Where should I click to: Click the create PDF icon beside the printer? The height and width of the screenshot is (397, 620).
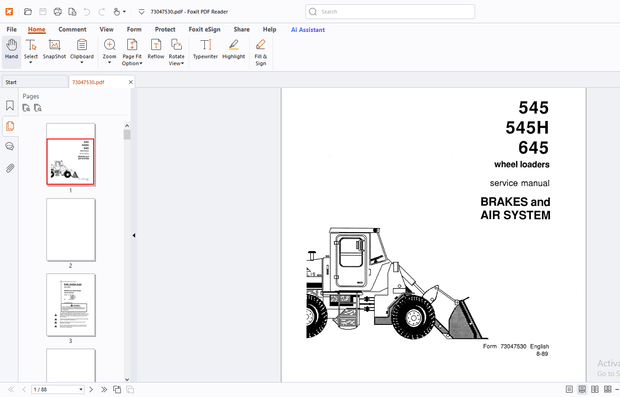pyautogui.click(x=72, y=12)
